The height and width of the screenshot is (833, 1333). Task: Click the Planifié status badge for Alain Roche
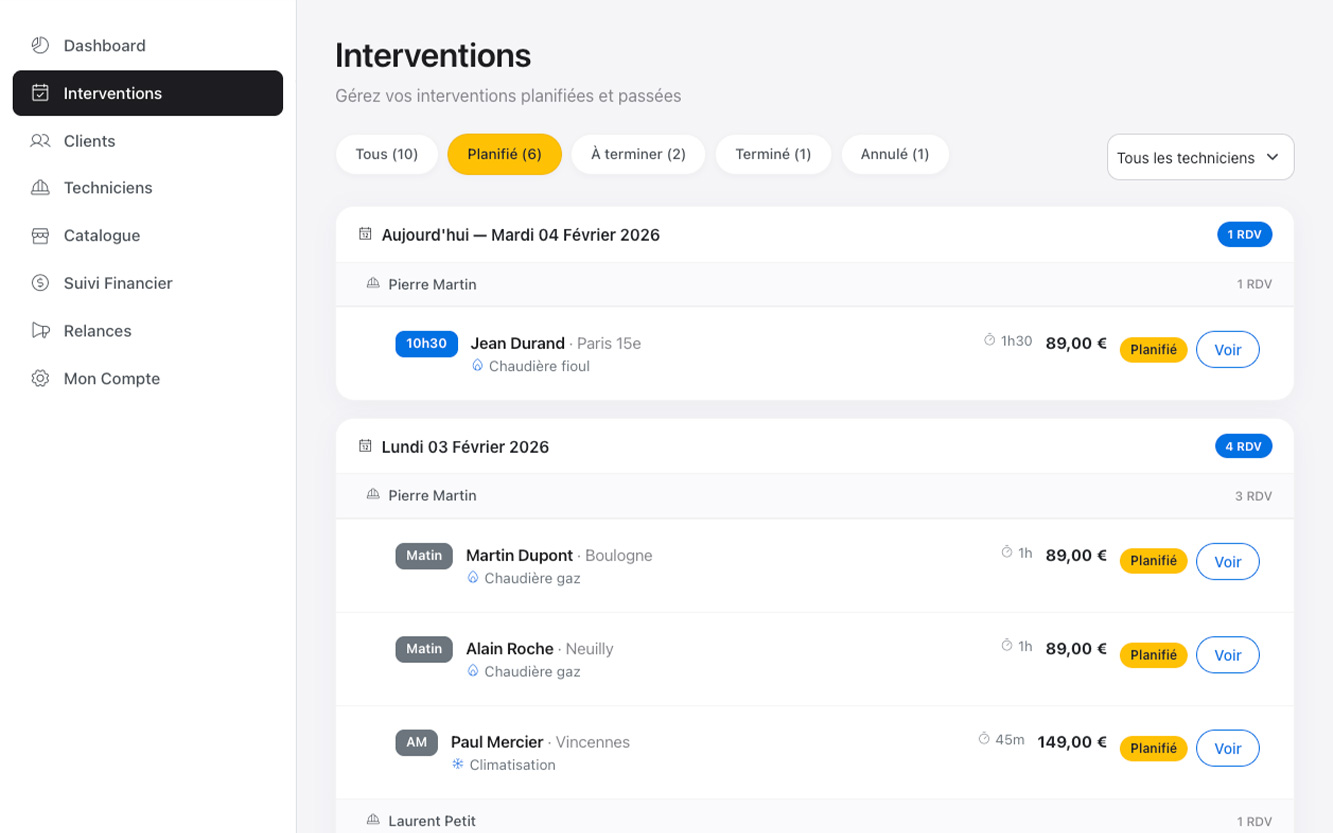click(x=1153, y=655)
